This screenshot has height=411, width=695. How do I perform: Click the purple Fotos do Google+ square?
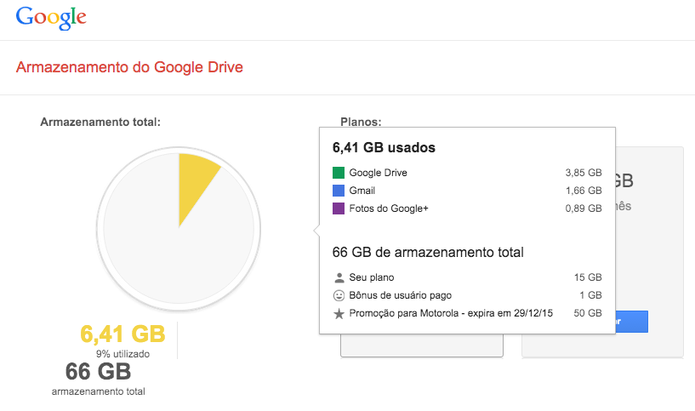[338, 208]
